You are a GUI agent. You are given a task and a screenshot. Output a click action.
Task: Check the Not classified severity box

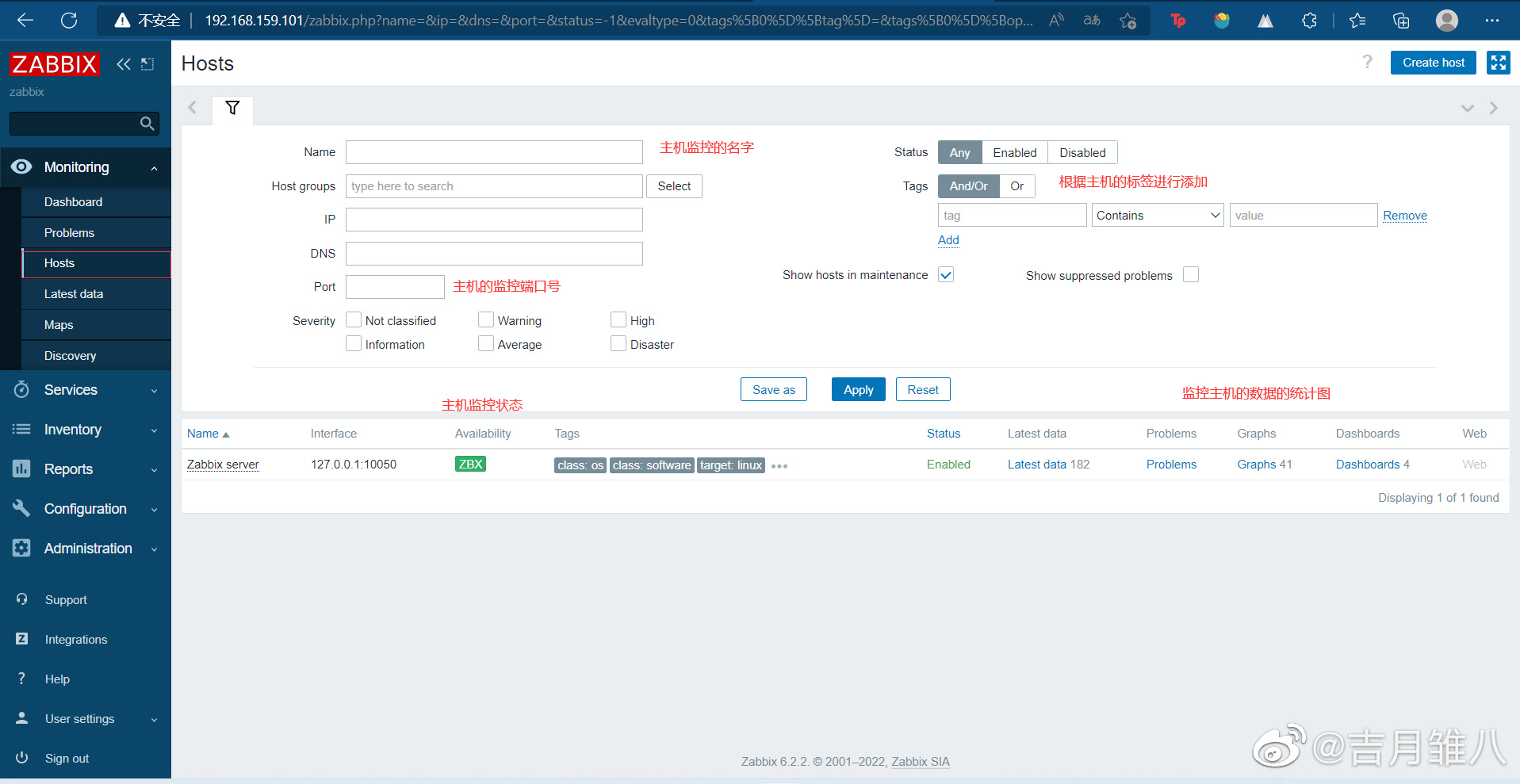354,319
